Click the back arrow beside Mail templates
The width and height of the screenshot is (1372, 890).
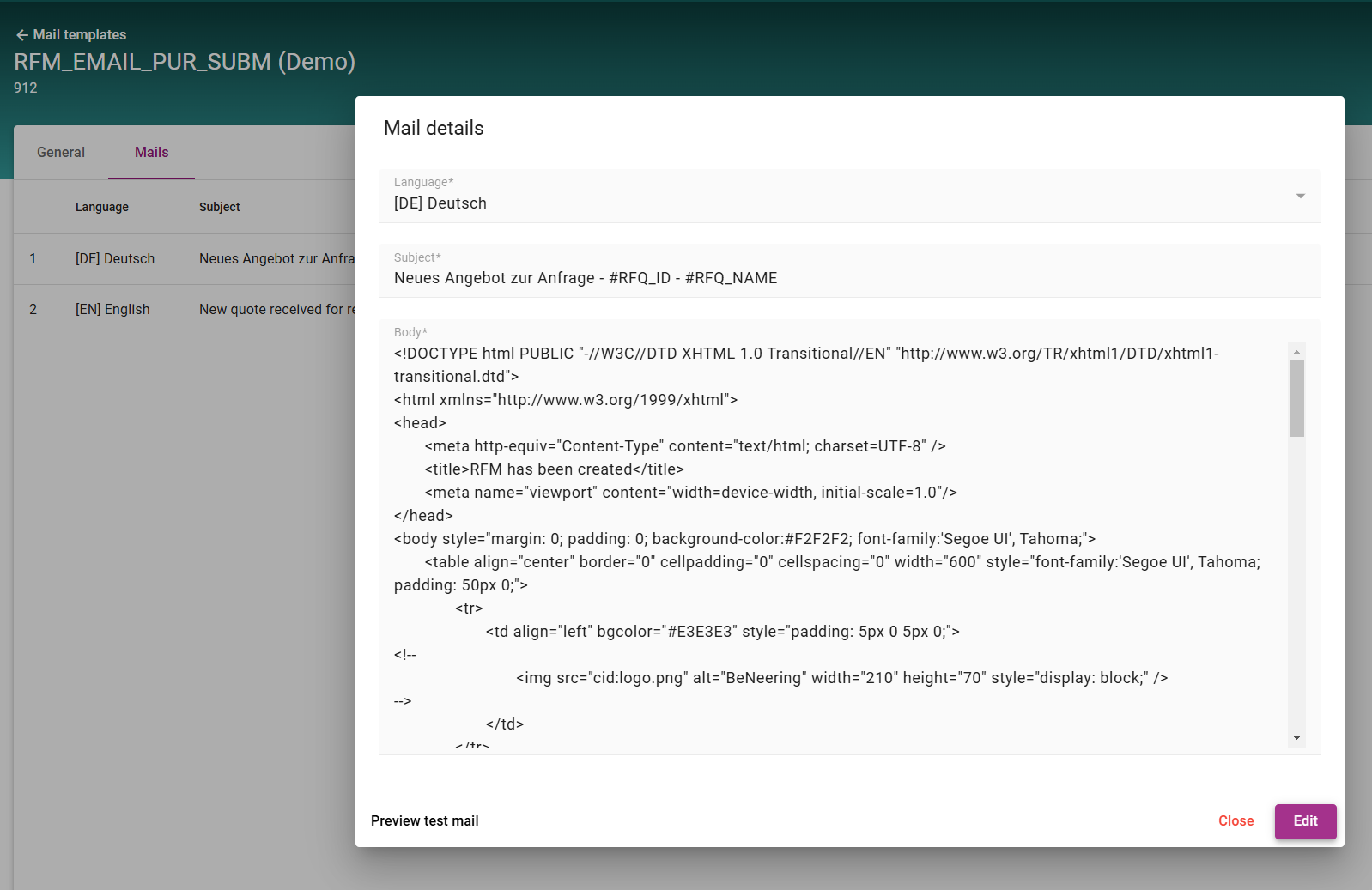pyautogui.click(x=22, y=35)
